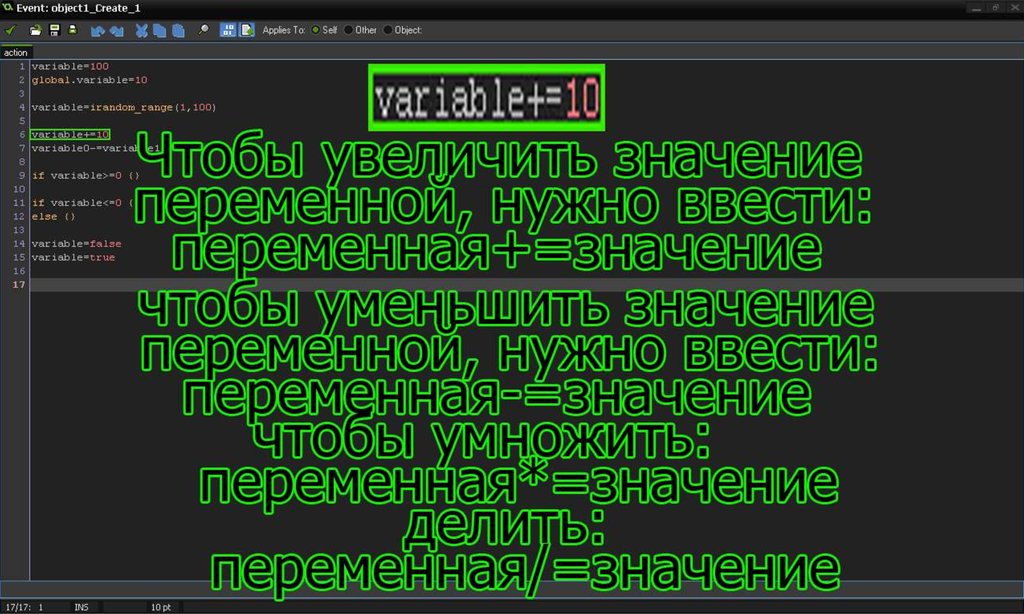Image resolution: width=1024 pixels, height=614 pixels.
Task: Click line number 1 in the gutter
Action: coord(22,66)
